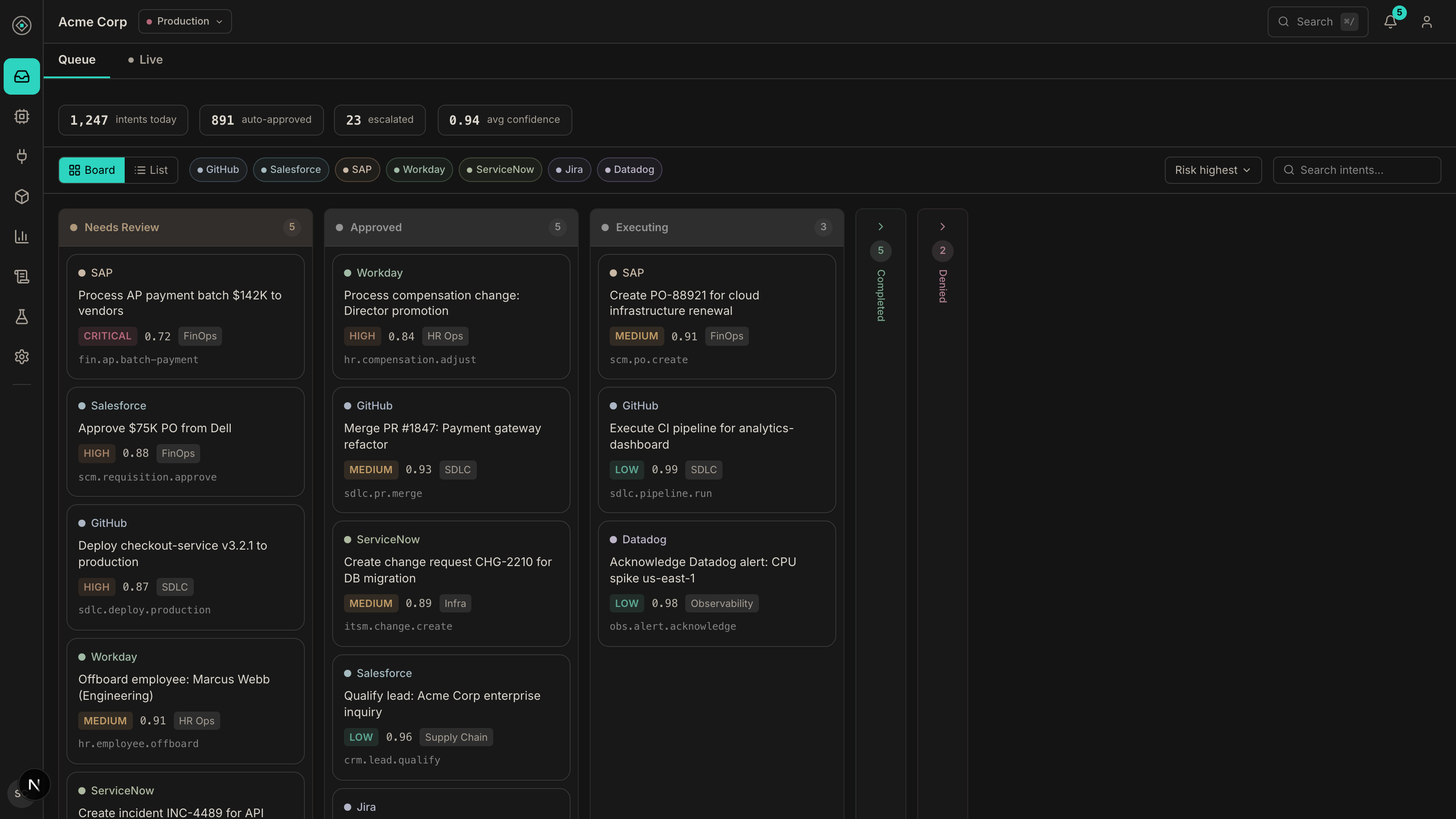1456x819 pixels.
Task: Open the Deploy checkout-service v3.2.1 card
Action: 185,567
